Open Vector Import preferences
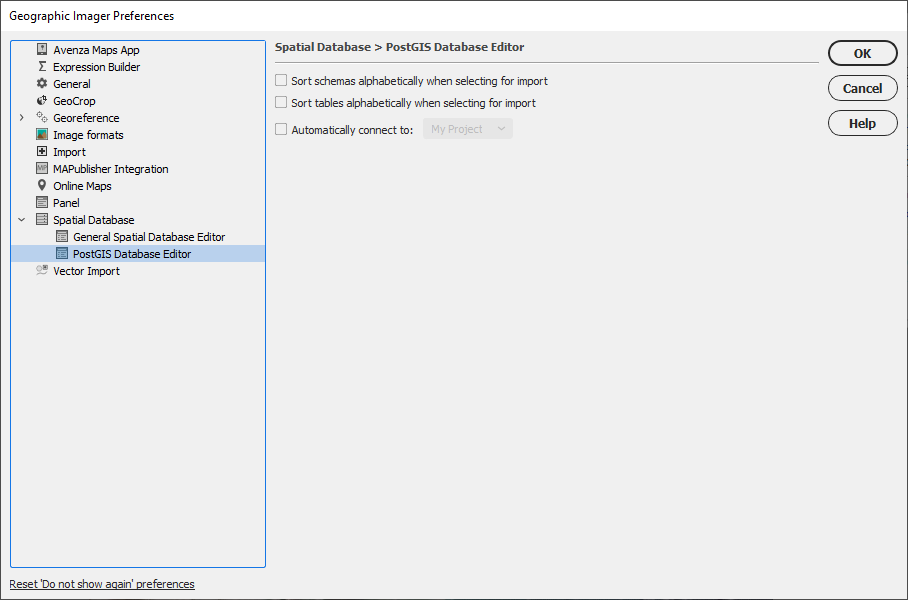The width and height of the screenshot is (908, 600). (86, 271)
